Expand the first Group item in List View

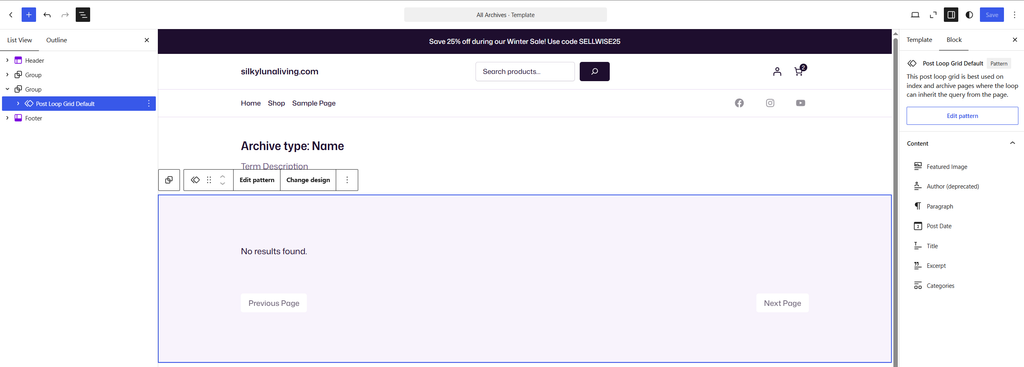pos(7,74)
